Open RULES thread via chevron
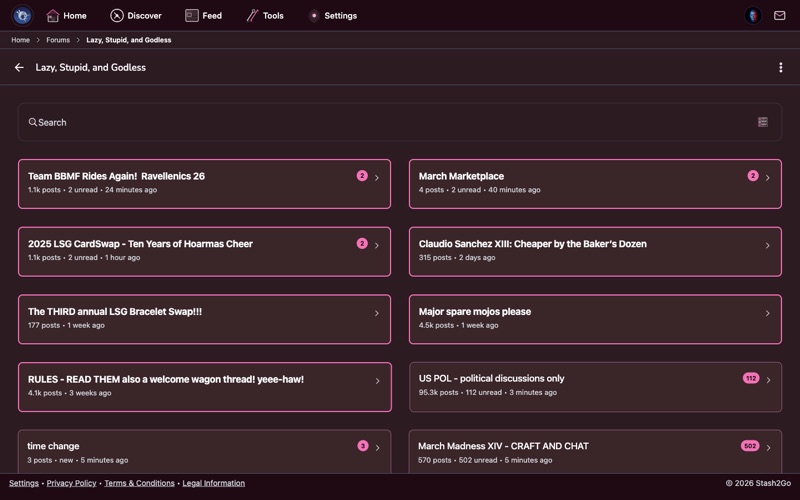The width and height of the screenshot is (800, 500). tap(378, 381)
